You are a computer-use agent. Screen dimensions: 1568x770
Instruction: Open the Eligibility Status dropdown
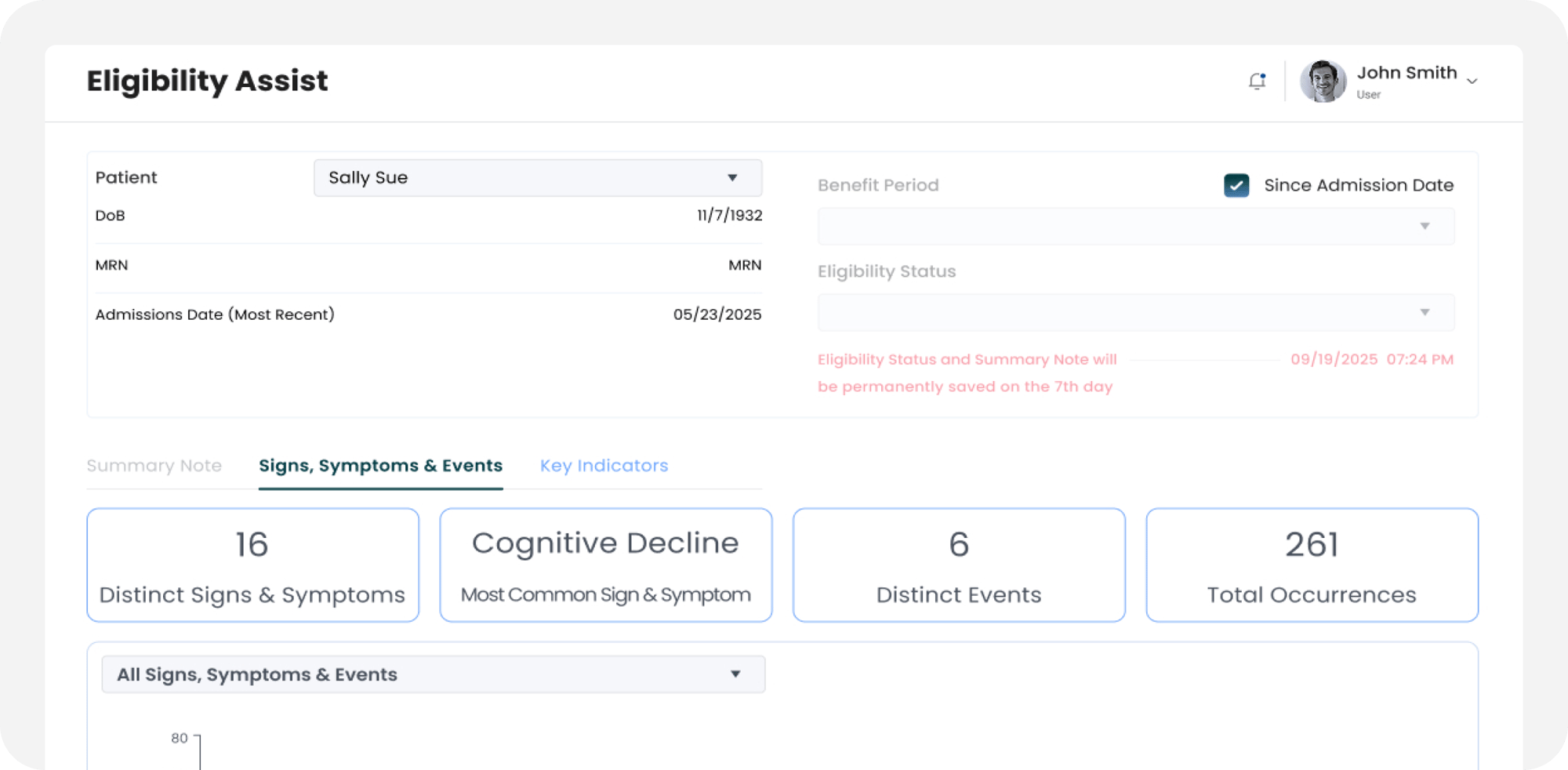1135,313
